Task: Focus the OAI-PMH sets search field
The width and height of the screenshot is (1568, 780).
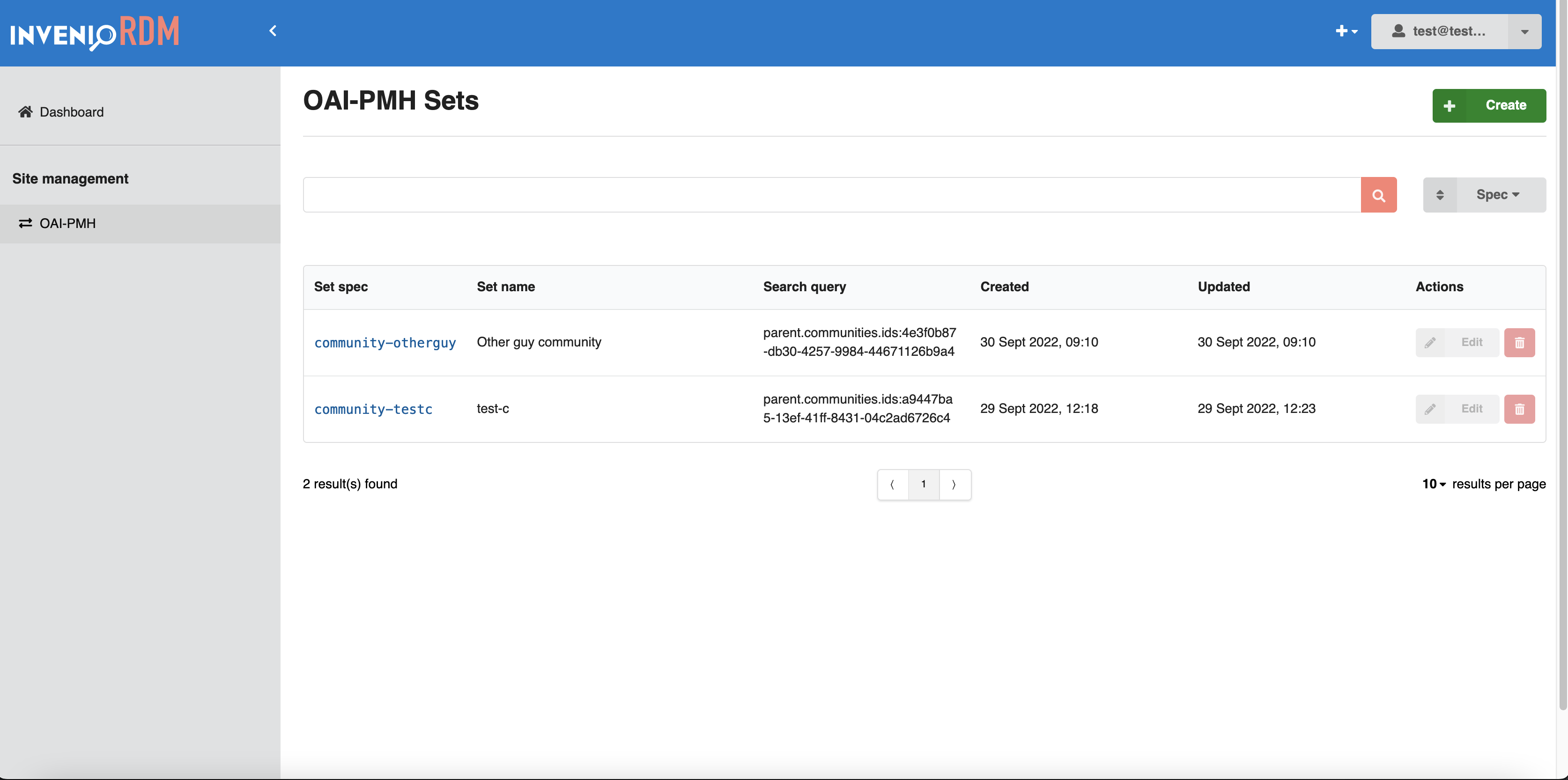Action: tap(831, 195)
